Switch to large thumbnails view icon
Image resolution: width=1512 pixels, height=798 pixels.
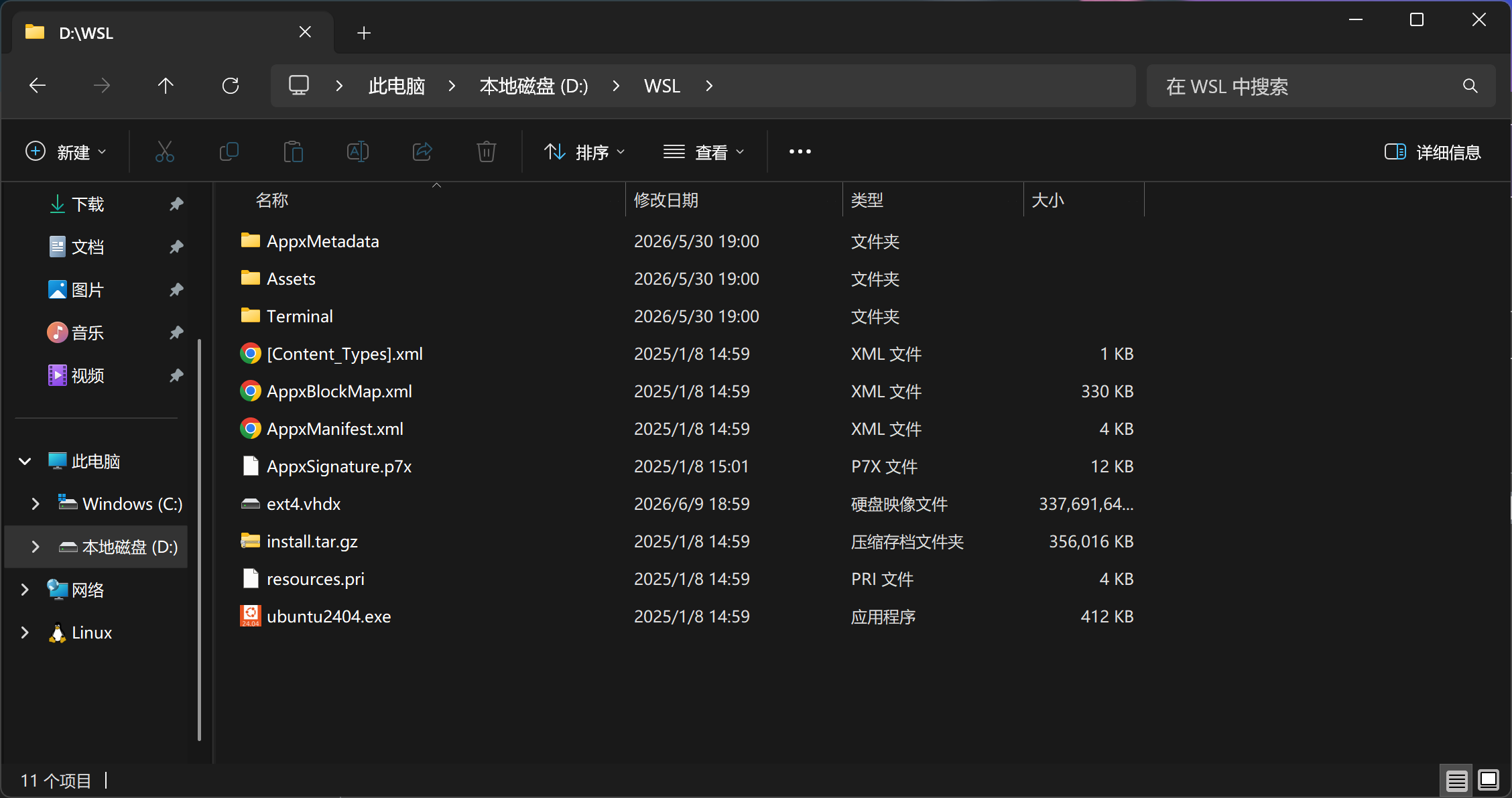1489,781
